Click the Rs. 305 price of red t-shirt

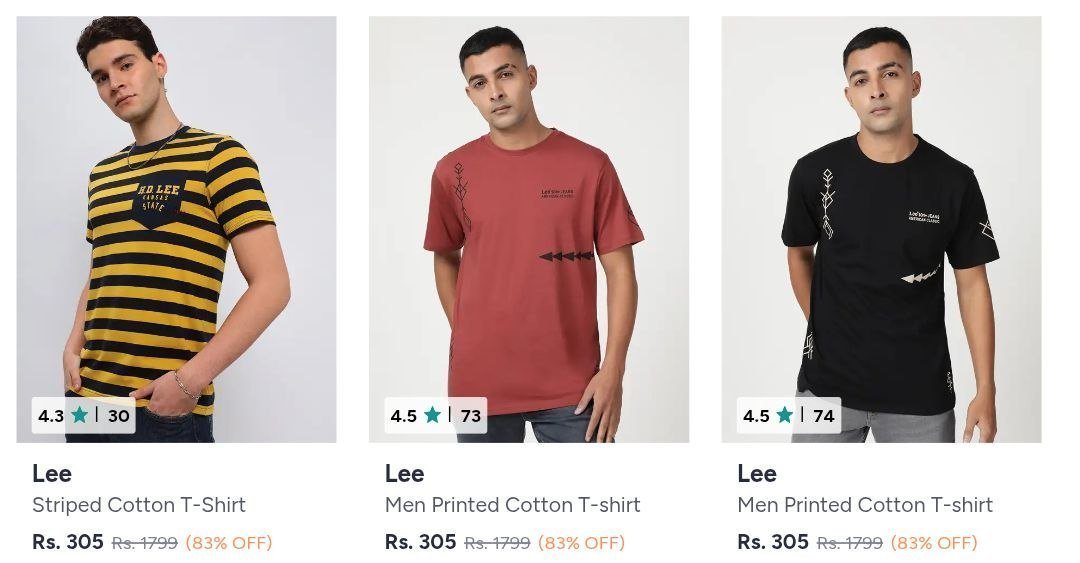(x=420, y=542)
